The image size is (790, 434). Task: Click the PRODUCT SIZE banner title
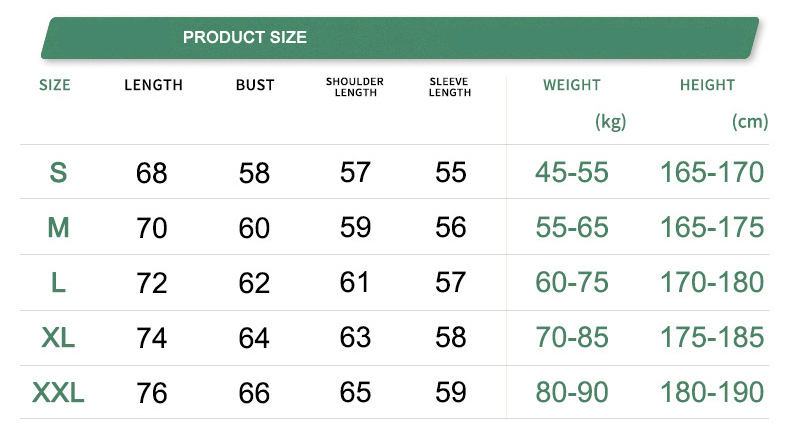(244, 38)
